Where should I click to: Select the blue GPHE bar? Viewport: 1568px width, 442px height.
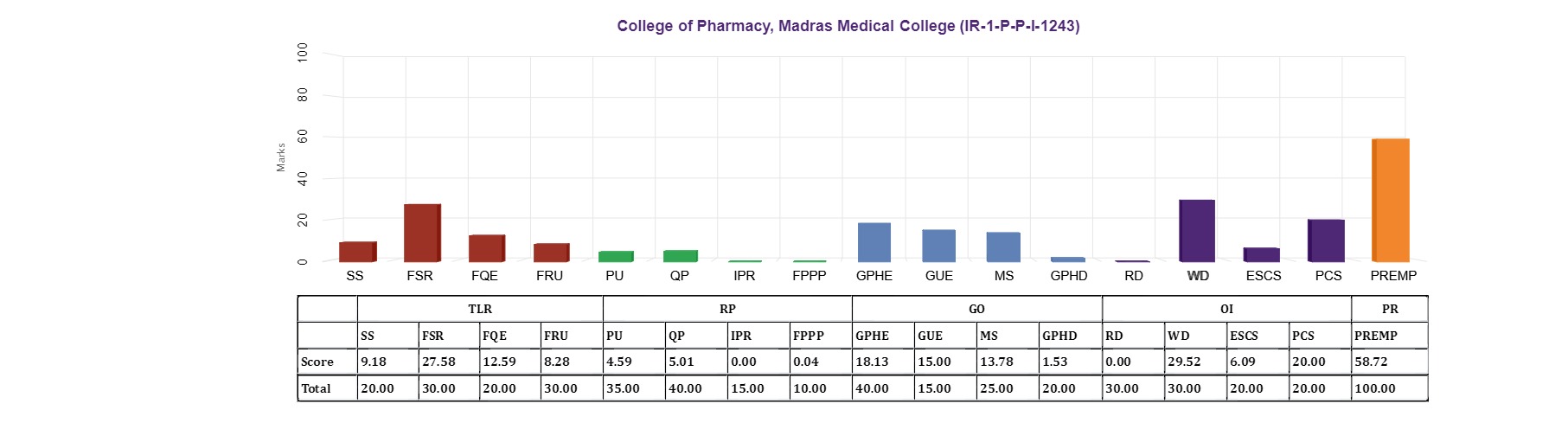click(874, 242)
